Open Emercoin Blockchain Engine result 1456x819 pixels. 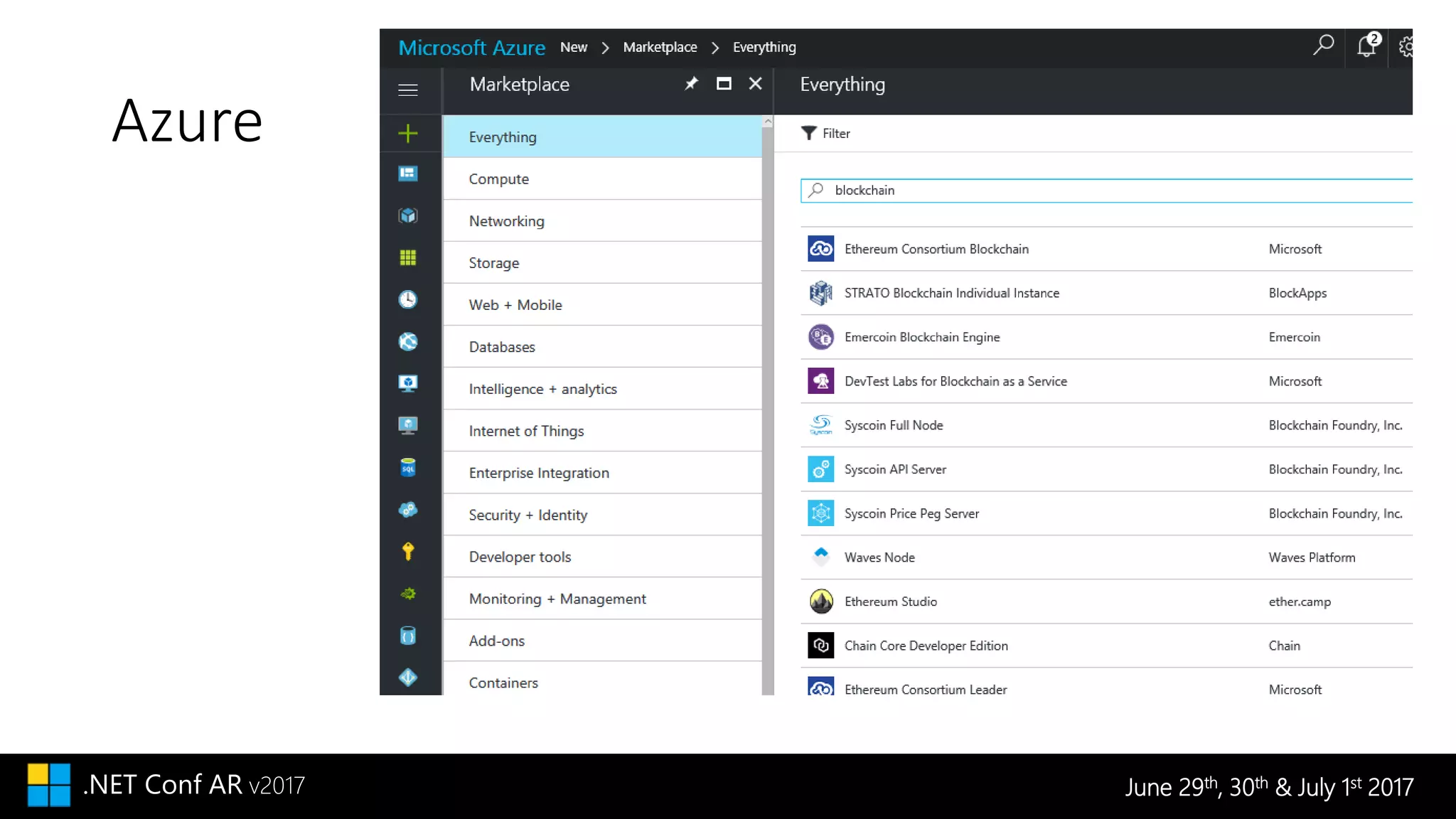click(x=1106, y=337)
